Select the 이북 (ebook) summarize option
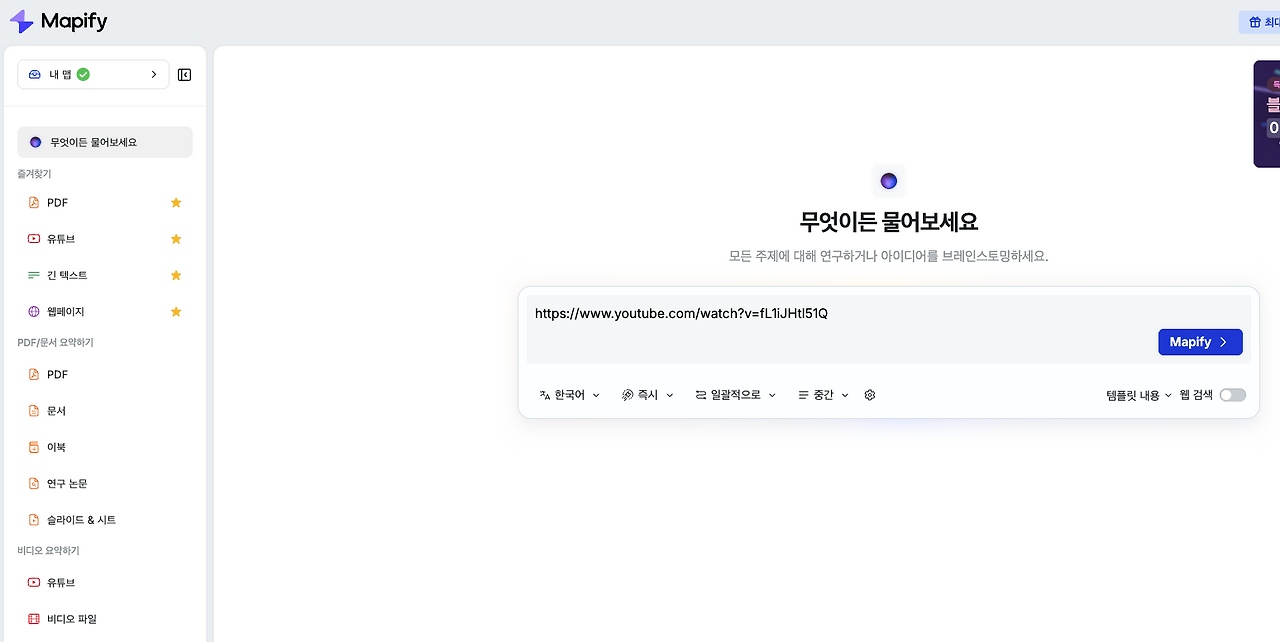The width and height of the screenshot is (1280, 642). [58, 446]
